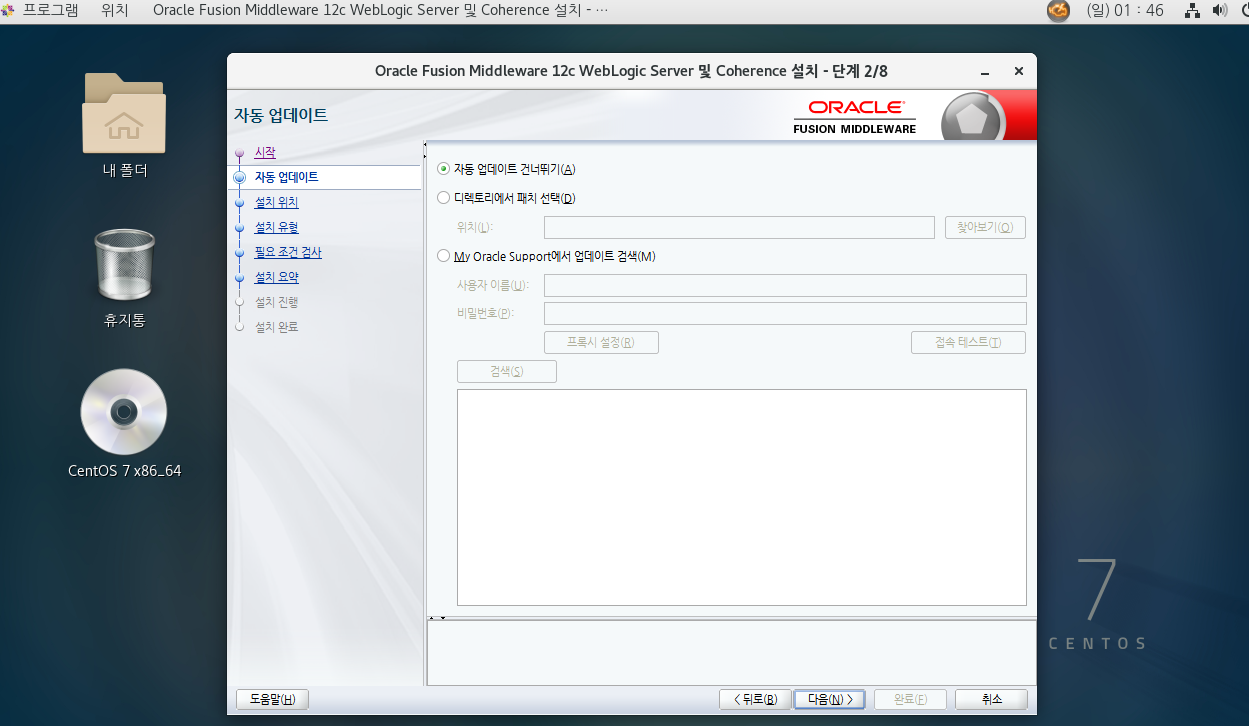This screenshot has width=1249, height=726.
Task: Select the 디렉토리에서 패치 선택 radio button
Action: pyautogui.click(x=444, y=198)
